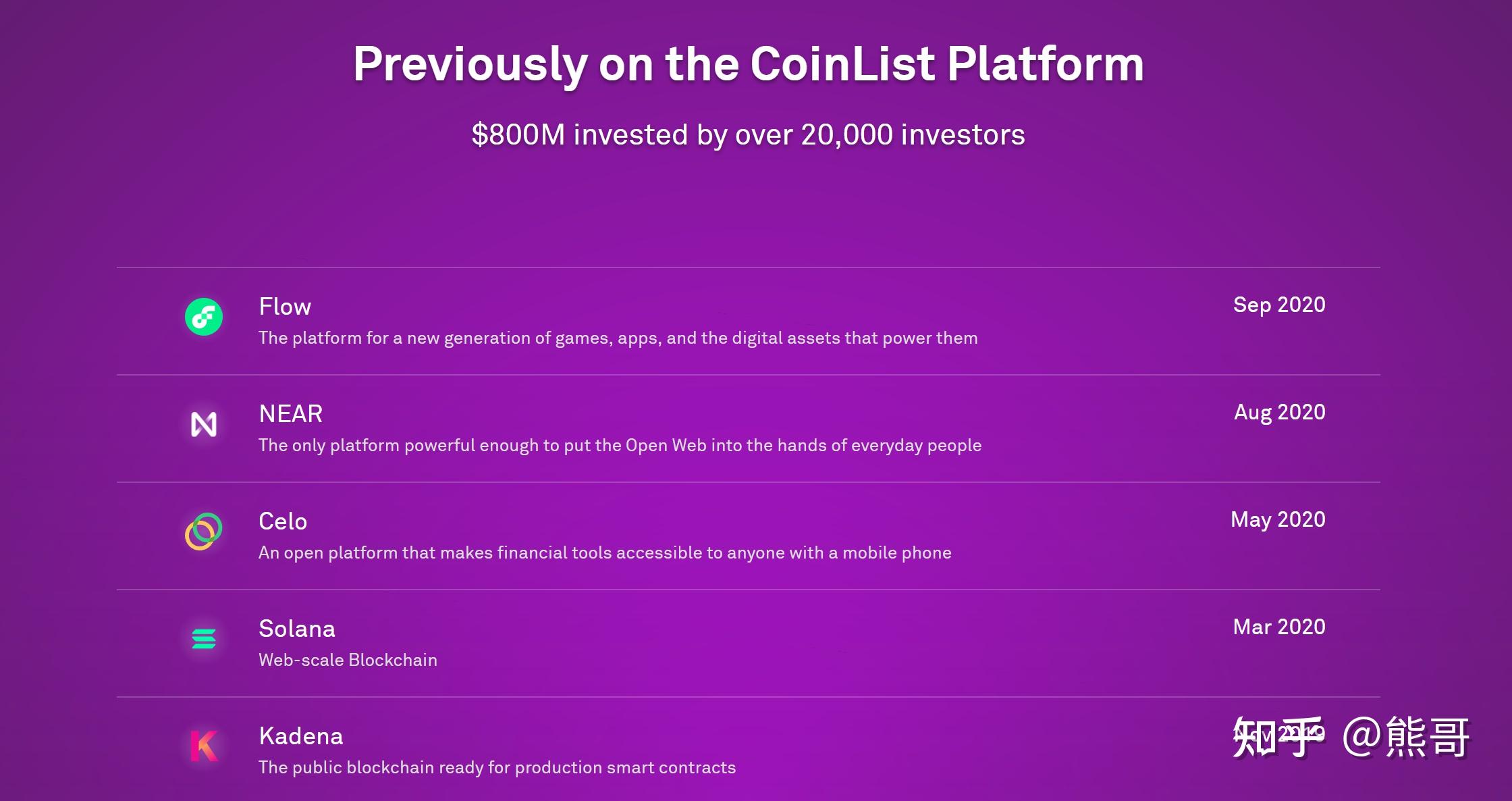Screen dimensions: 1512x801
Task: Click the Previously on the CoinList Platform heading
Action: coord(749,65)
